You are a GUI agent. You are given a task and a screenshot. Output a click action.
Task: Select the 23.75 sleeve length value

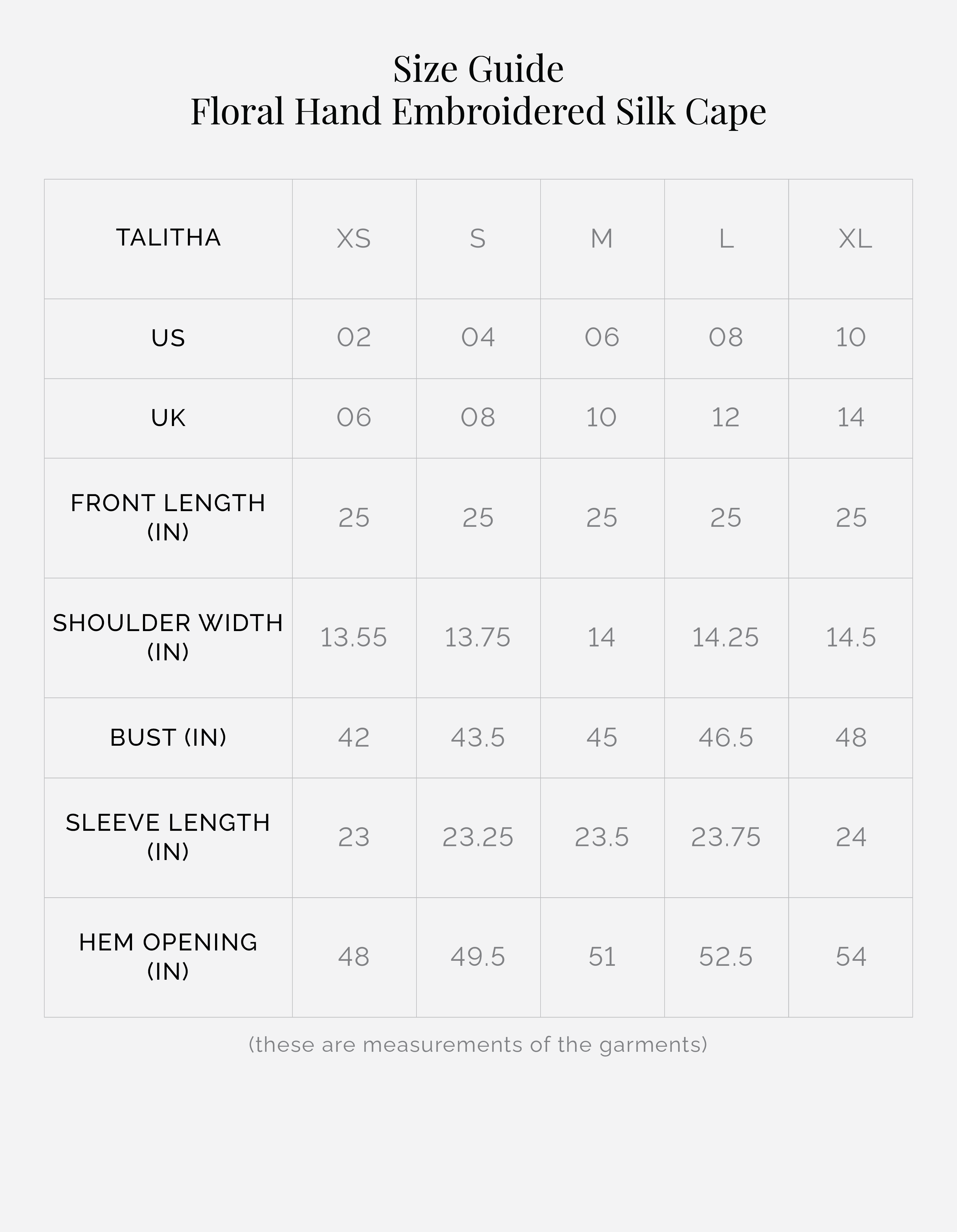point(726,837)
